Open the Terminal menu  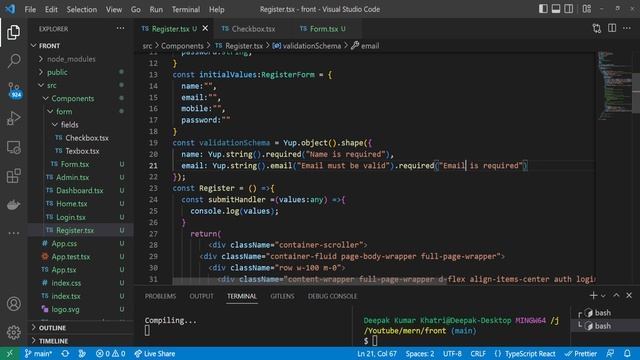point(186,9)
